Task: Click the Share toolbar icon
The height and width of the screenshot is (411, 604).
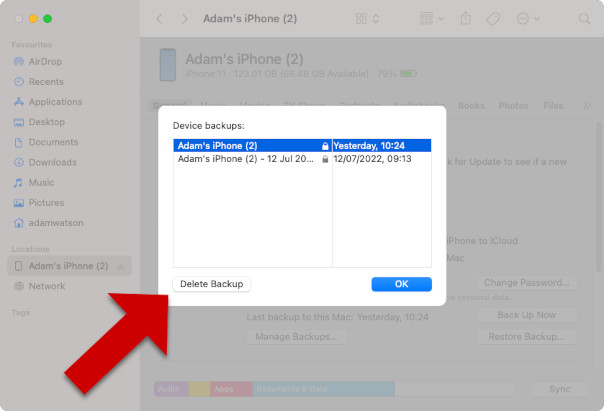Action: [466, 18]
